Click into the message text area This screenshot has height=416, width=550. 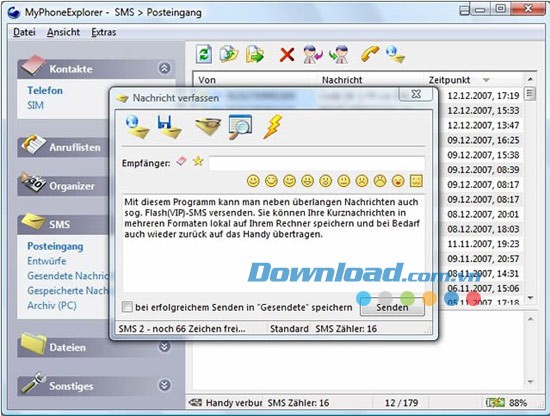point(274,243)
